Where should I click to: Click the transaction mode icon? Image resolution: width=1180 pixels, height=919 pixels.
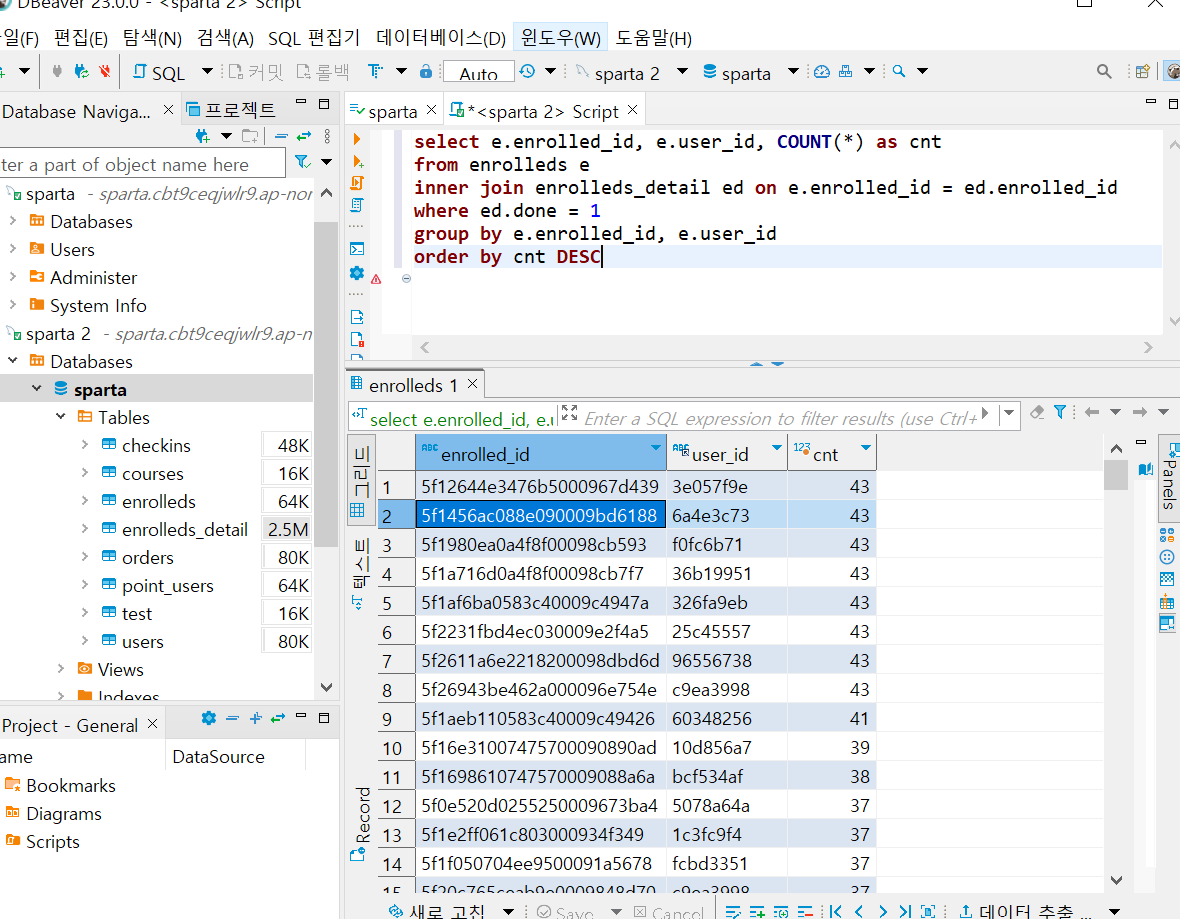coord(375,72)
